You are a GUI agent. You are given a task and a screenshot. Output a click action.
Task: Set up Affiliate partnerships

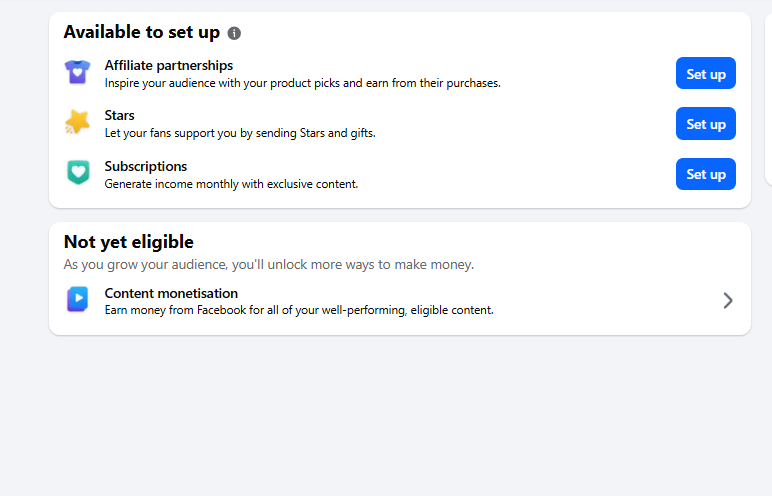pos(706,73)
